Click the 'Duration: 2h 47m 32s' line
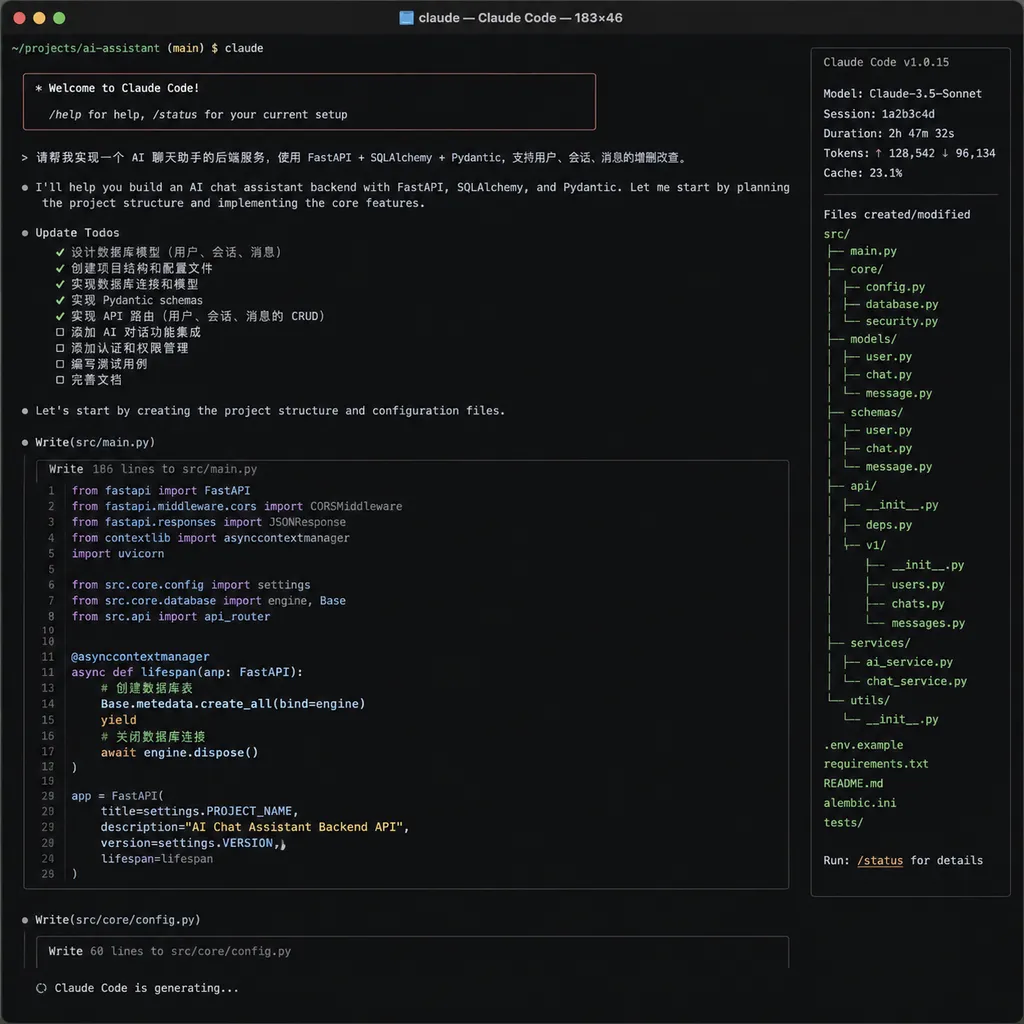Viewport: 1024px width, 1024px height. coord(888,134)
